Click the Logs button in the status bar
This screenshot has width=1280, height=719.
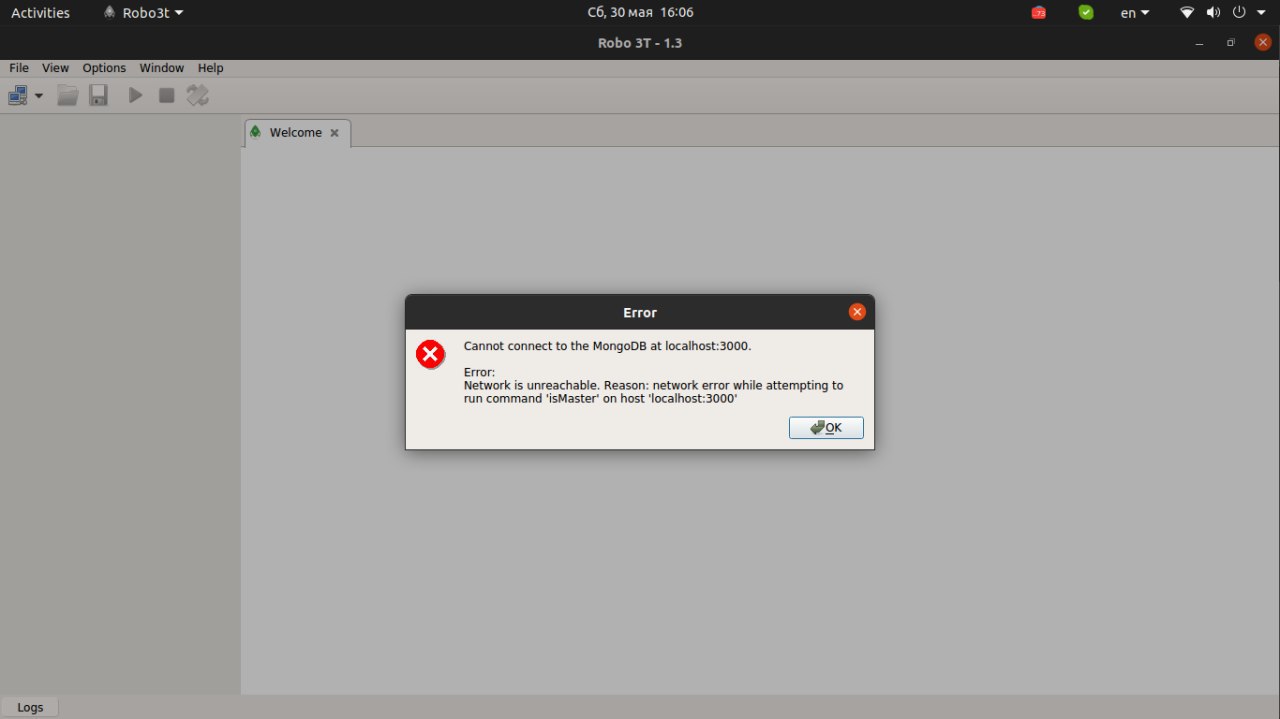30,707
